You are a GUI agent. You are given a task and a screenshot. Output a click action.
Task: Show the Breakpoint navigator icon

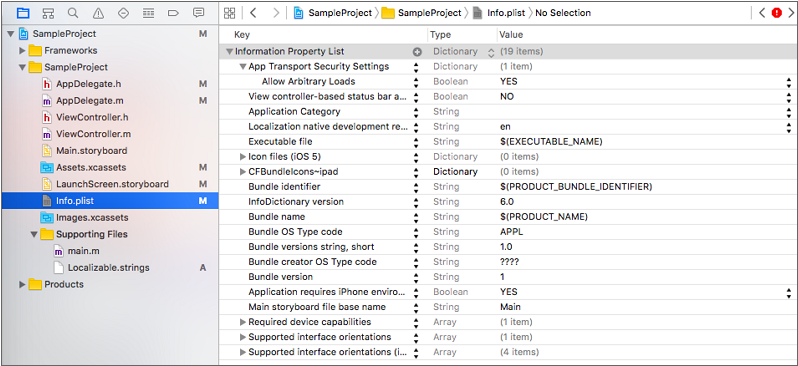(x=173, y=13)
